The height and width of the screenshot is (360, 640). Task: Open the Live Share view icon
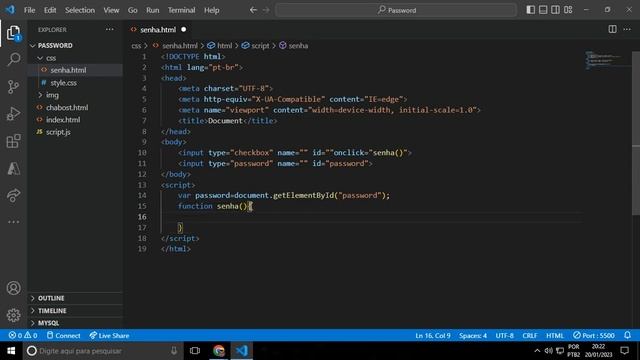click(x=13, y=196)
